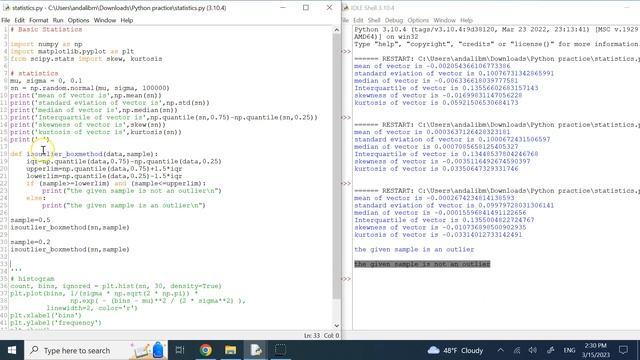Open the dark app icon next to IDLE on taskbar
The width and height of the screenshot is (640, 360).
point(280,350)
